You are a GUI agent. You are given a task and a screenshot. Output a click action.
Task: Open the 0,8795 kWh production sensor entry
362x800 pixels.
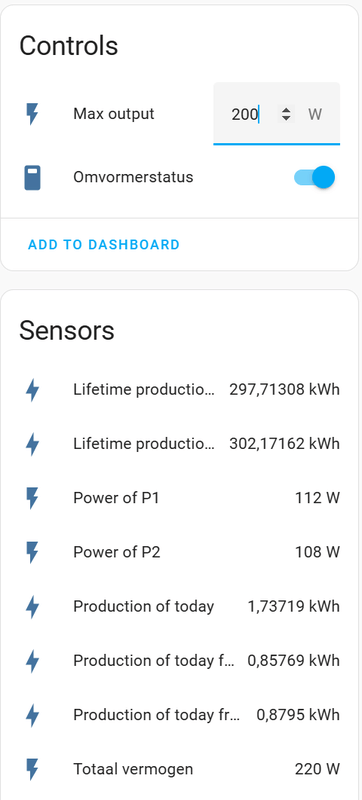181,715
